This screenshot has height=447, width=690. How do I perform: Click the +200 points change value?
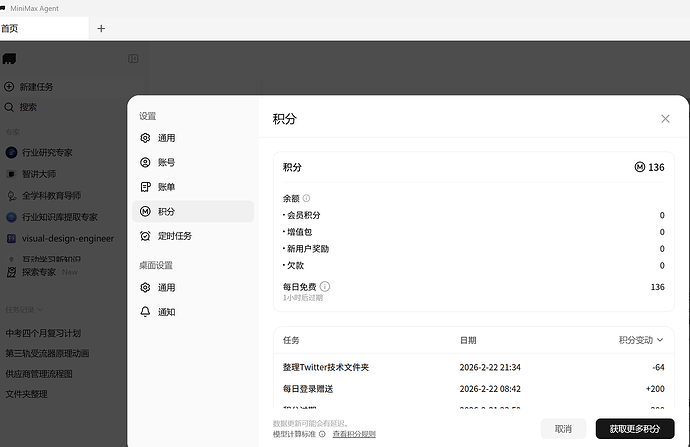[x=655, y=389]
